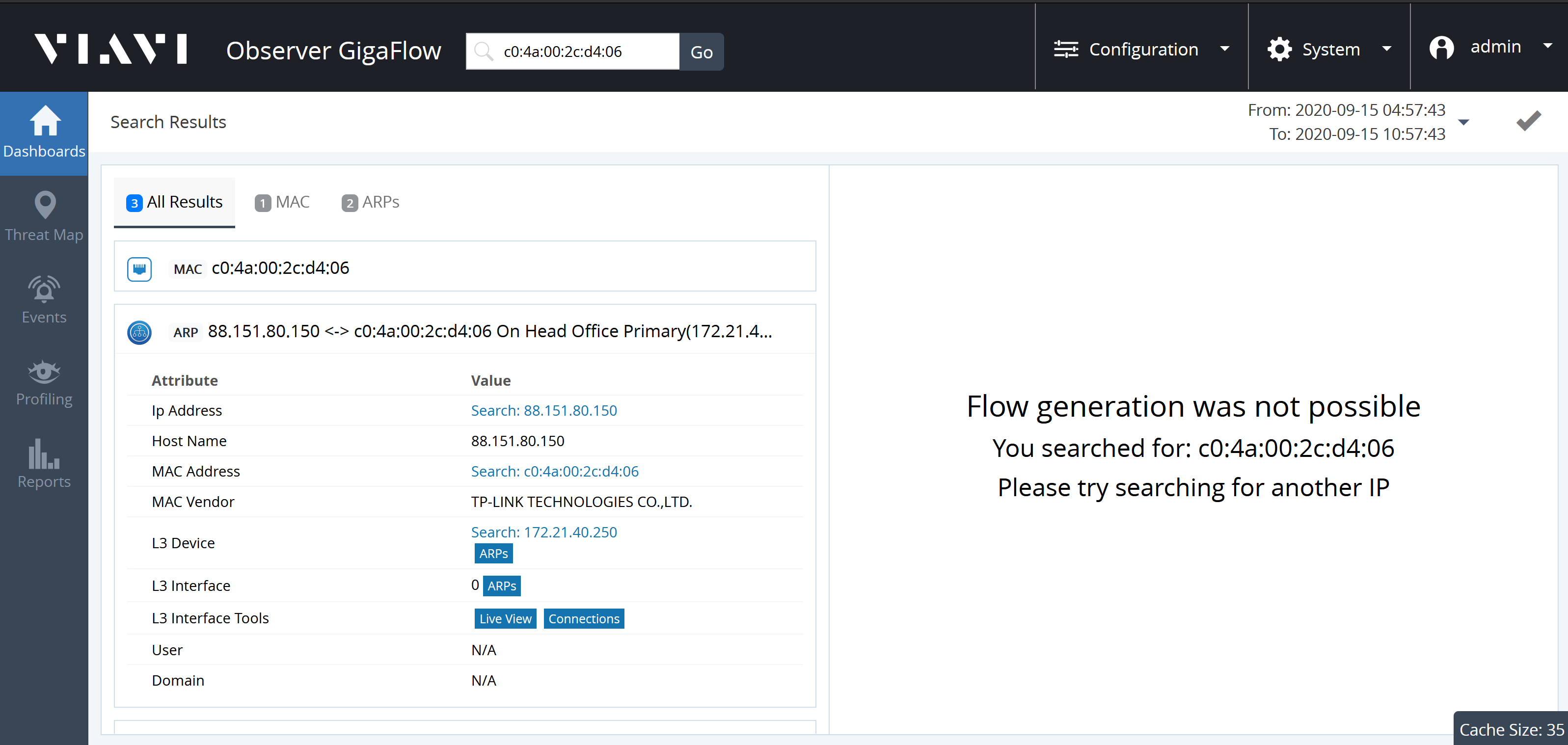Image resolution: width=1568 pixels, height=745 pixels.
Task: Click the Ip Address attribute label
Action: coord(186,411)
